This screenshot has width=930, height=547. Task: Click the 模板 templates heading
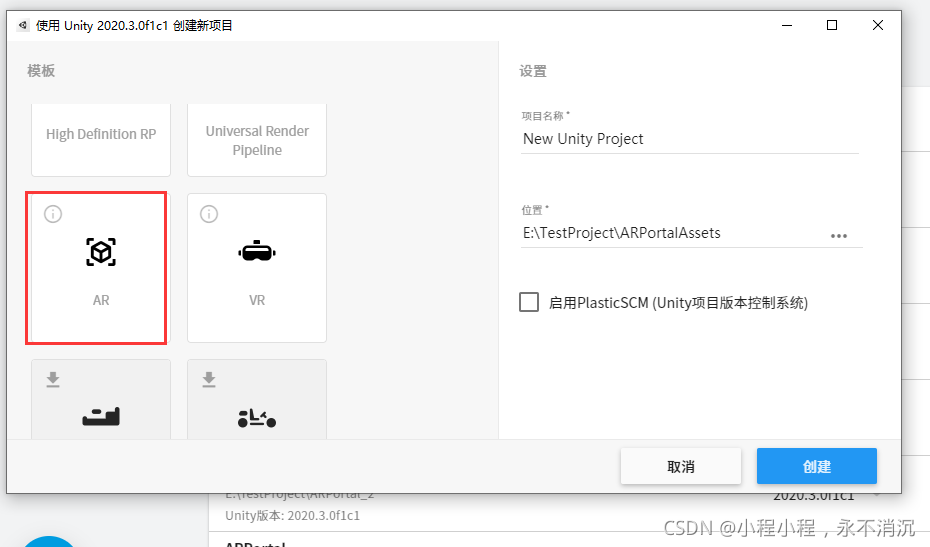click(x=41, y=71)
